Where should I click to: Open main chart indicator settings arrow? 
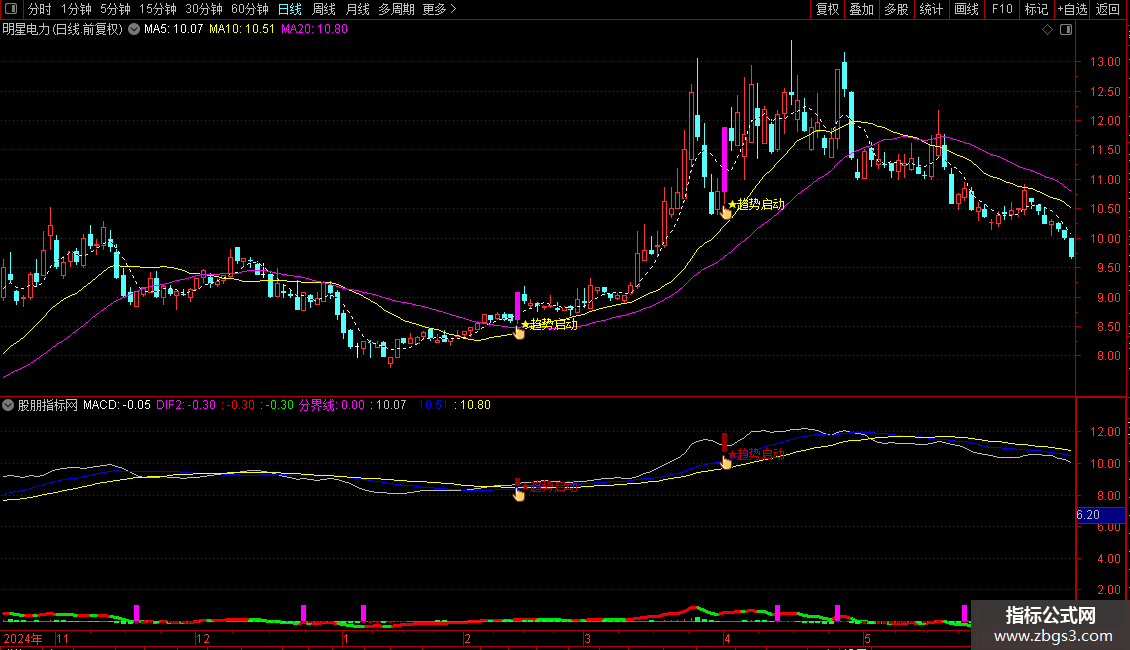click(134, 30)
